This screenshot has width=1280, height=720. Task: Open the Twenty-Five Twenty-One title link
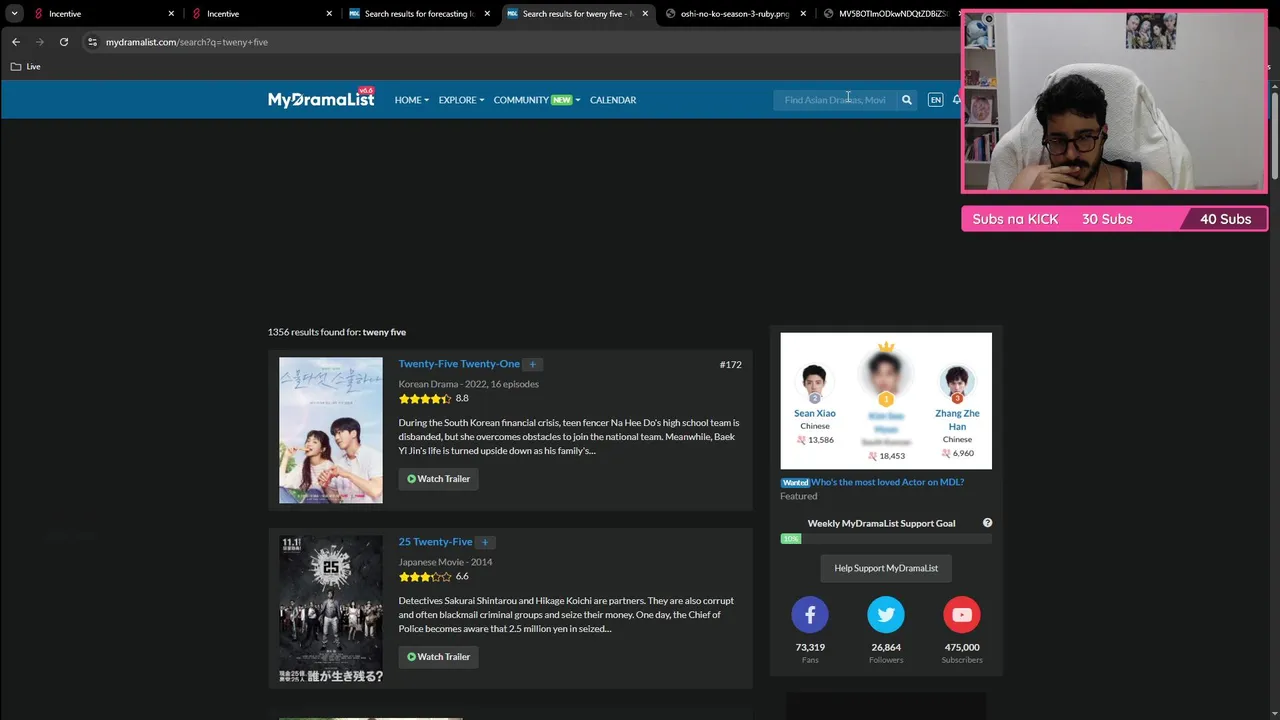pos(459,364)
